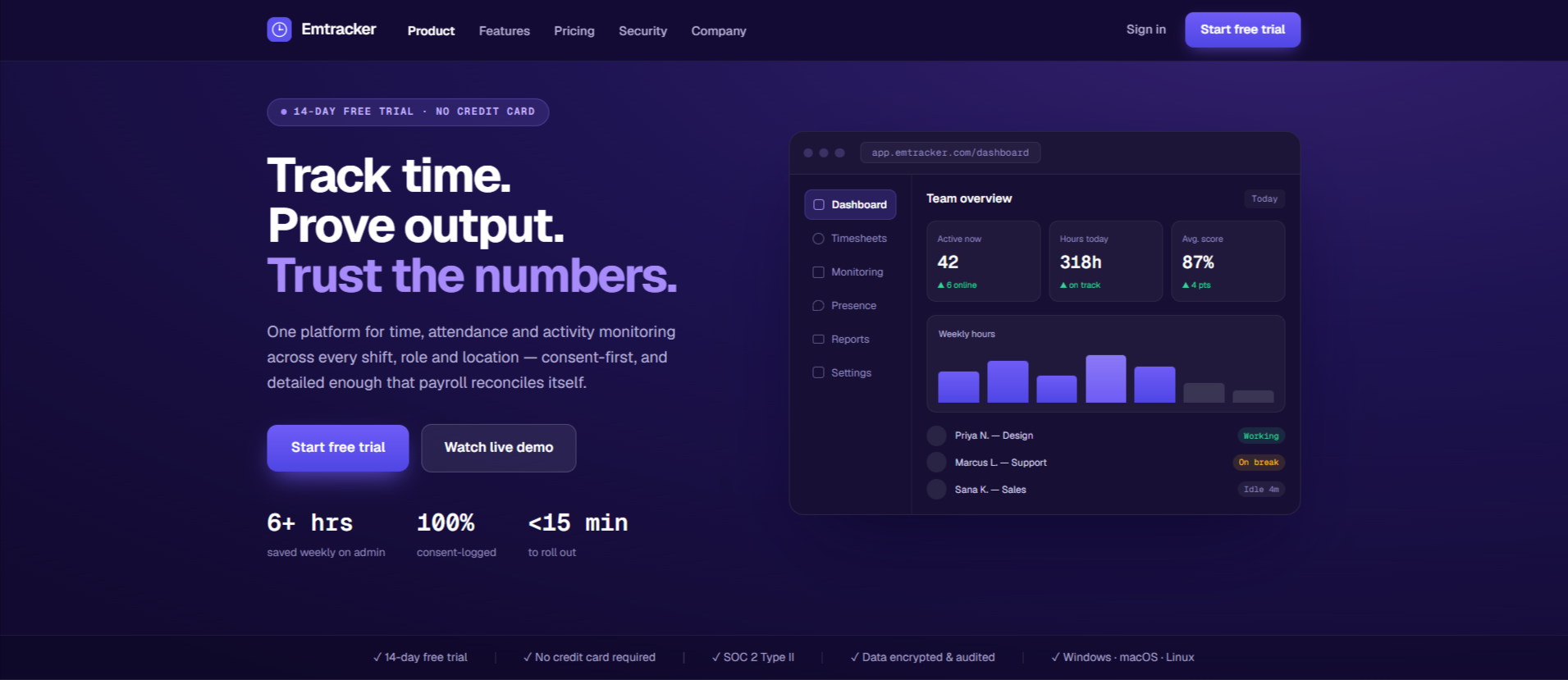Click the On break status badge

(x=1259, y=463)
